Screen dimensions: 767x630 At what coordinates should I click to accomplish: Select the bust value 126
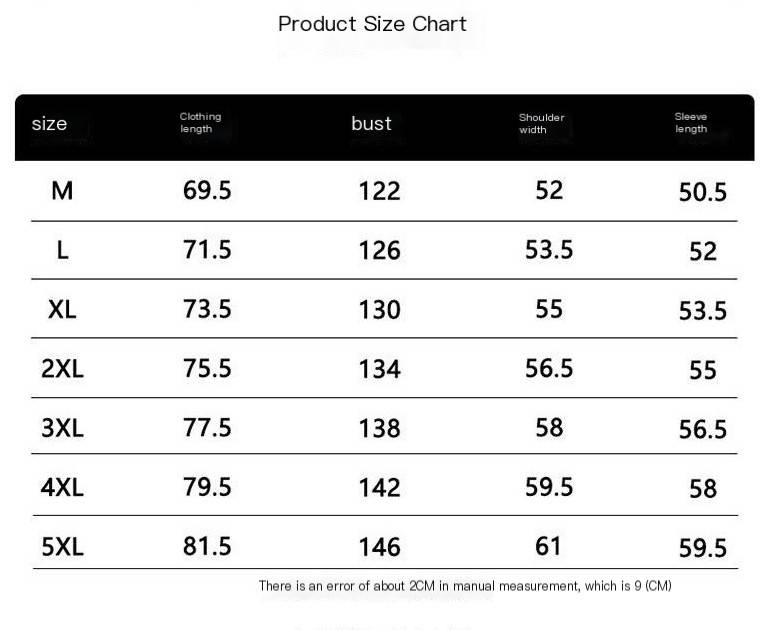pyautogui.click(x=379, y=250)
